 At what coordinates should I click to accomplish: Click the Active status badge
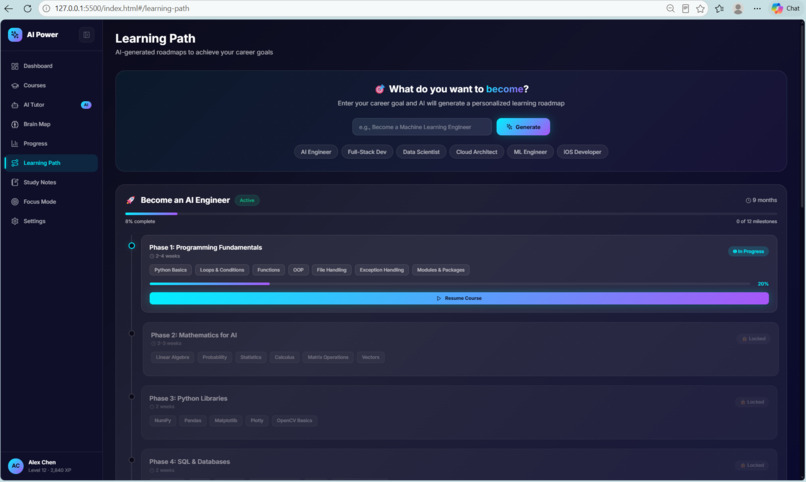point(247,200)
